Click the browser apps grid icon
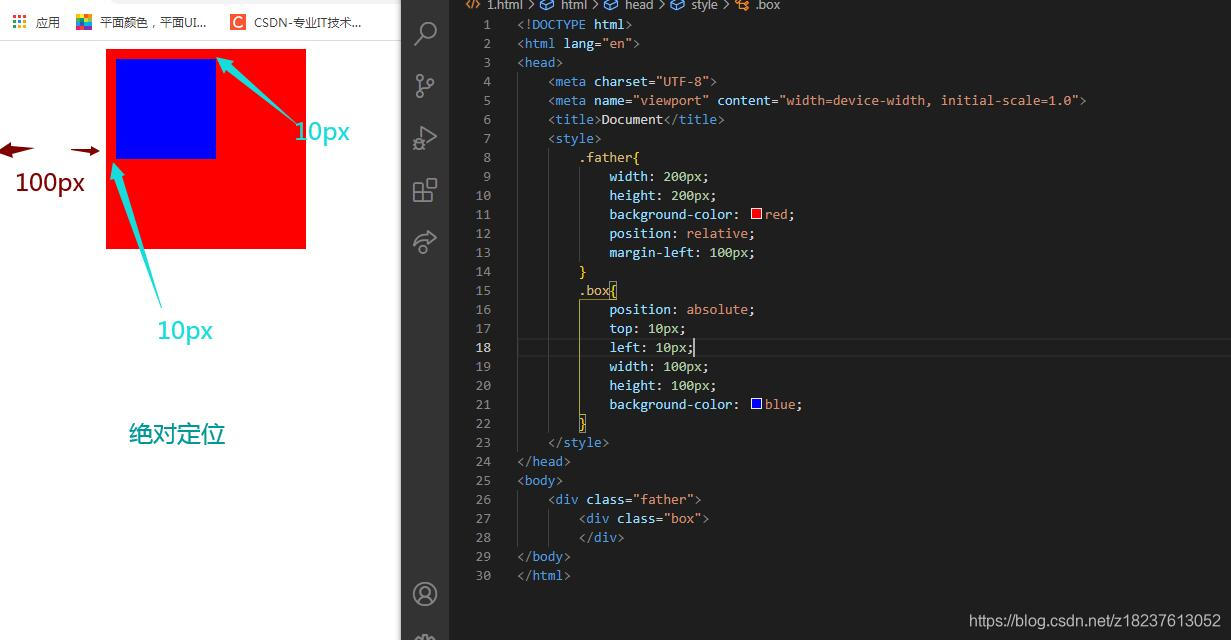Image resolution: width=1231 pixels, height=640 pixels. pos(20,21)
